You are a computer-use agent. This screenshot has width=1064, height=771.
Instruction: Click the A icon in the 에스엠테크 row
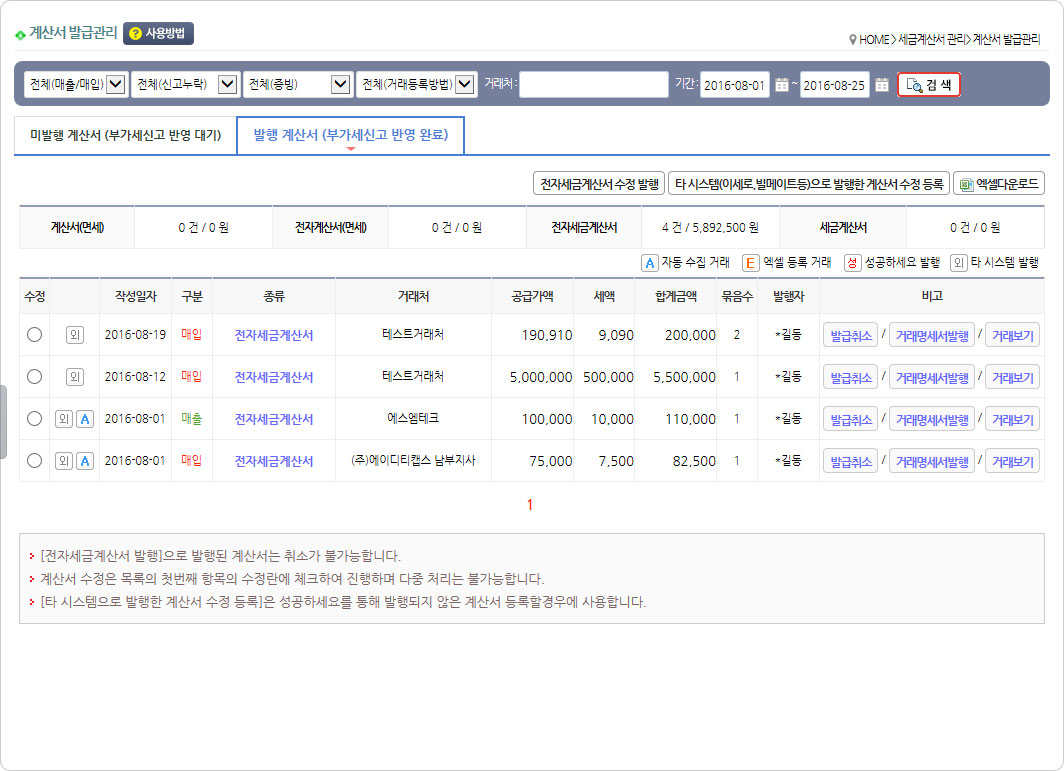point(85,419)
